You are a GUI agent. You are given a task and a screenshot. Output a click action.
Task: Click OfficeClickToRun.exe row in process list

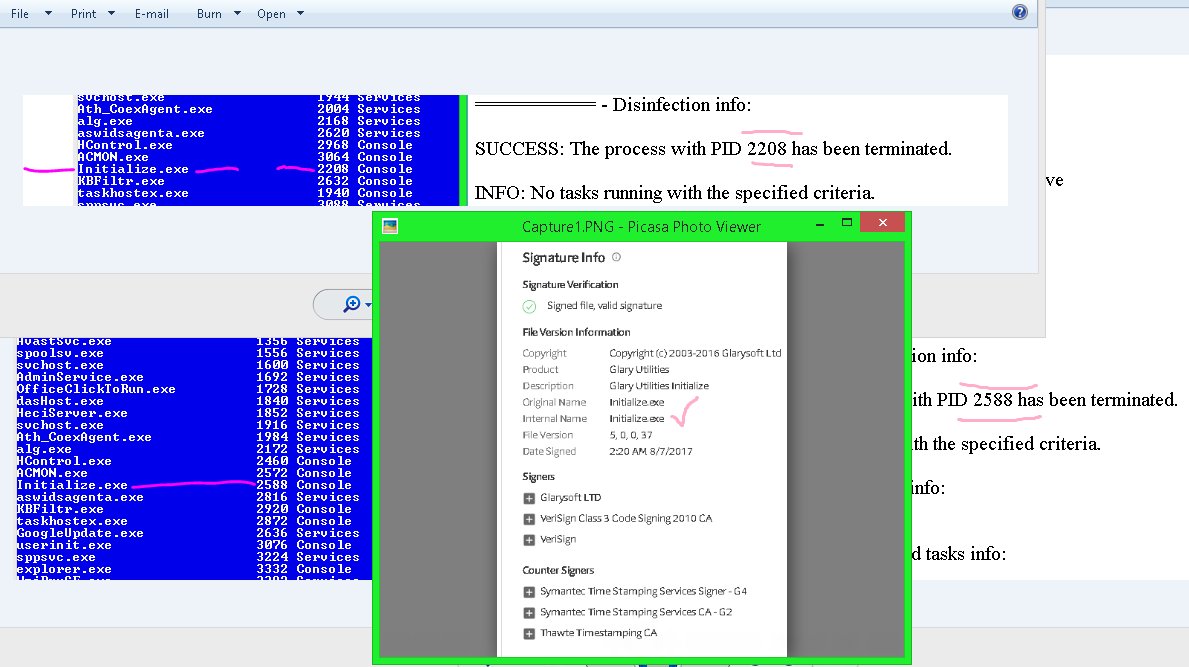click(x=188, y=390)
